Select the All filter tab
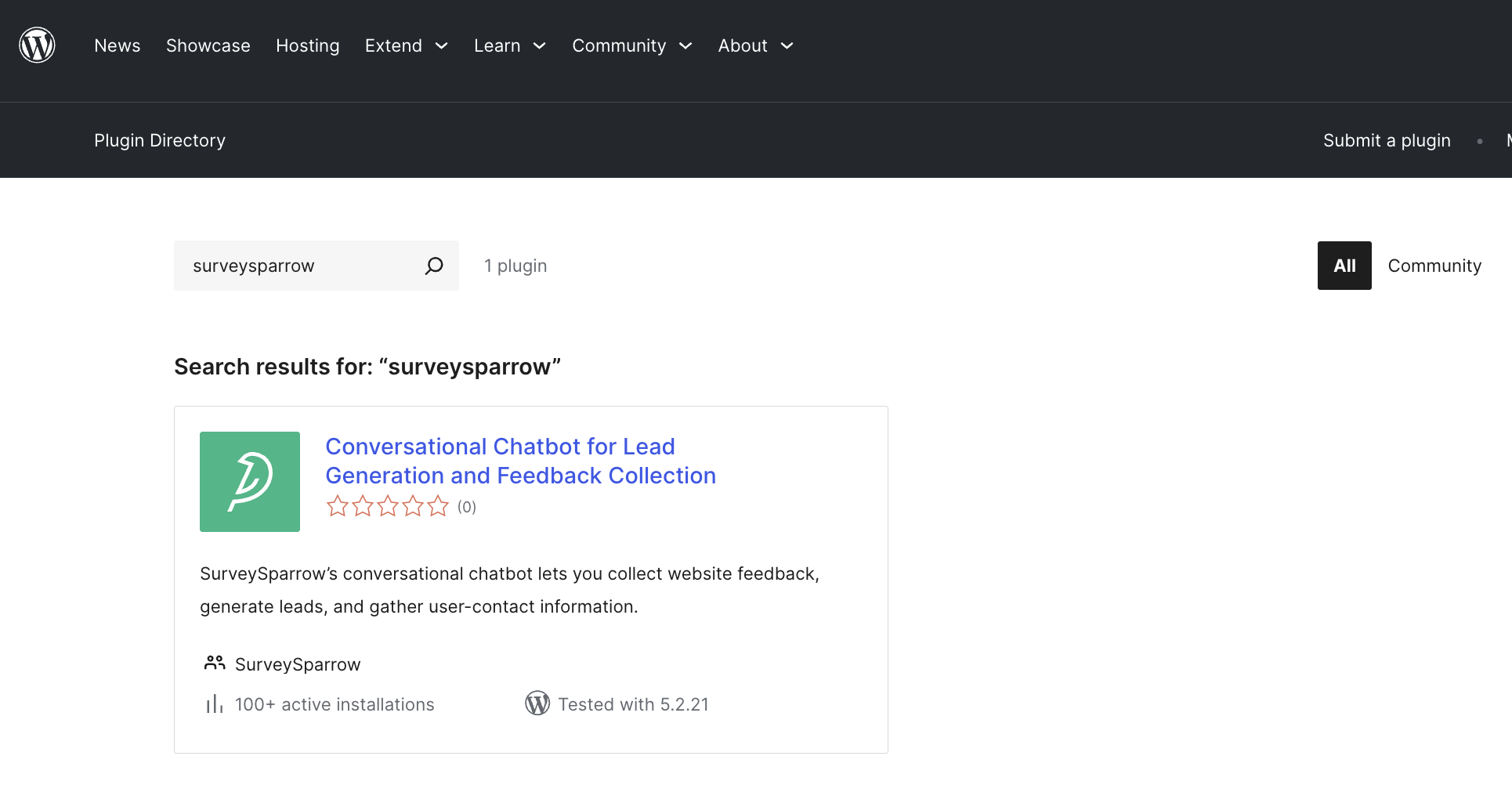Viewport: 1512px width, 785px height. coord(1344,266)
